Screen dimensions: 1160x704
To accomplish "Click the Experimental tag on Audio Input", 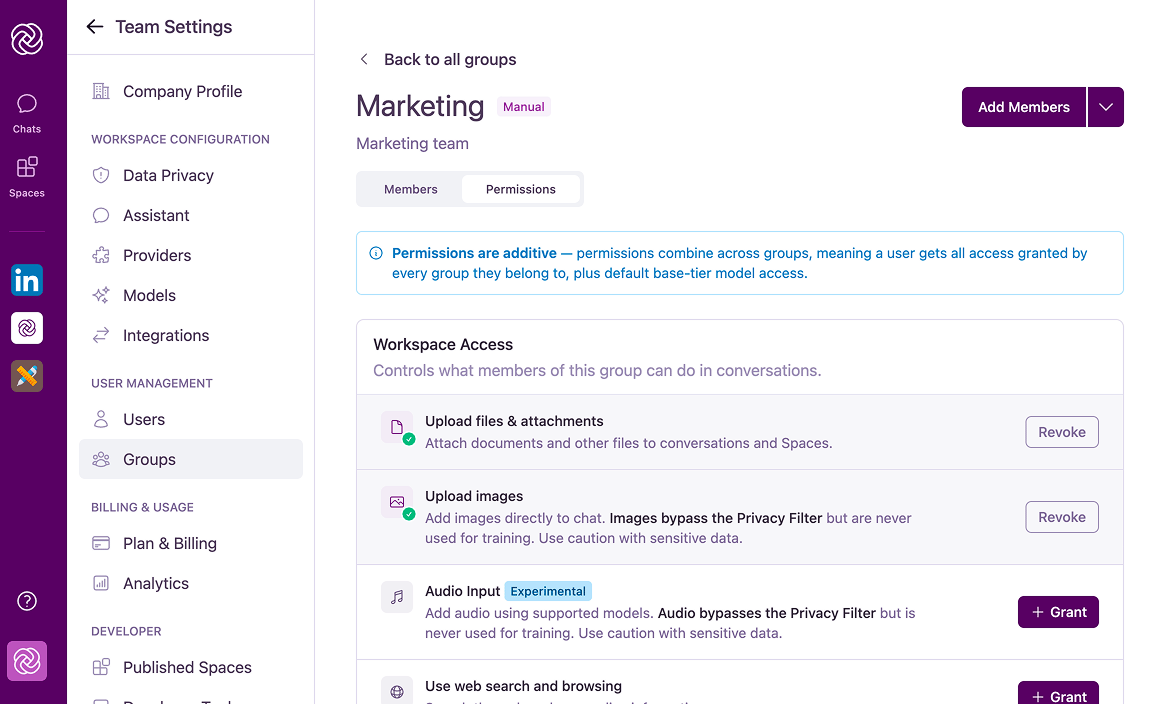I will pyautogui.click(x=548, y=592).
